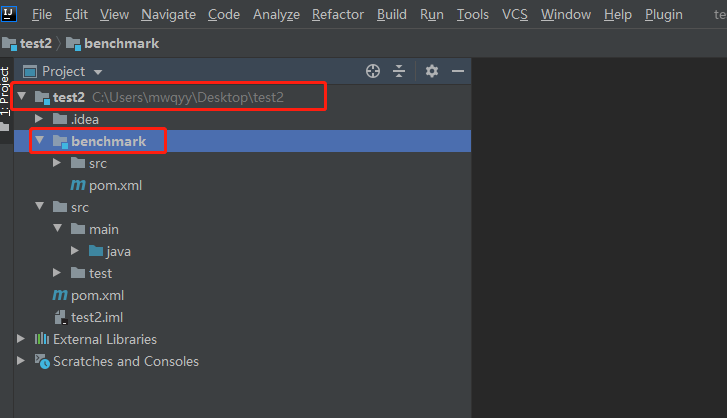This screenshot has width=727, height=418.
Task: Expand the .idea folder arrow
Action: click(39, 119)
